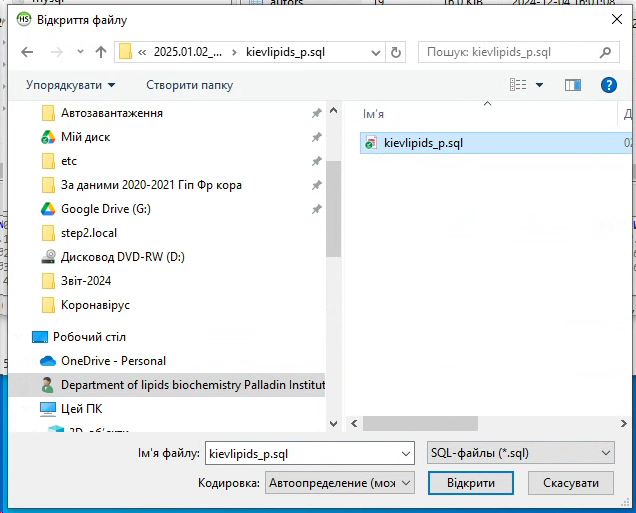Image resolution: width=636 pixels, height=513 pixels.
Task: Open the Упорядкувати menu
Action: [71, 85]
